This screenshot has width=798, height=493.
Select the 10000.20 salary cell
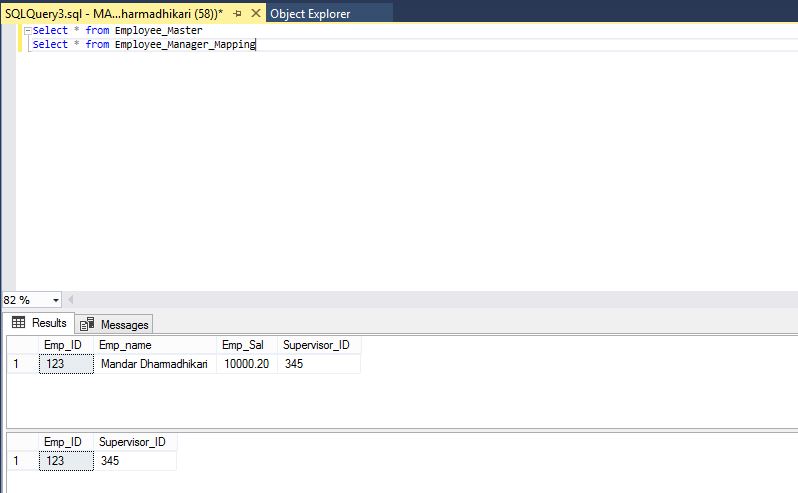click(247, 364)
